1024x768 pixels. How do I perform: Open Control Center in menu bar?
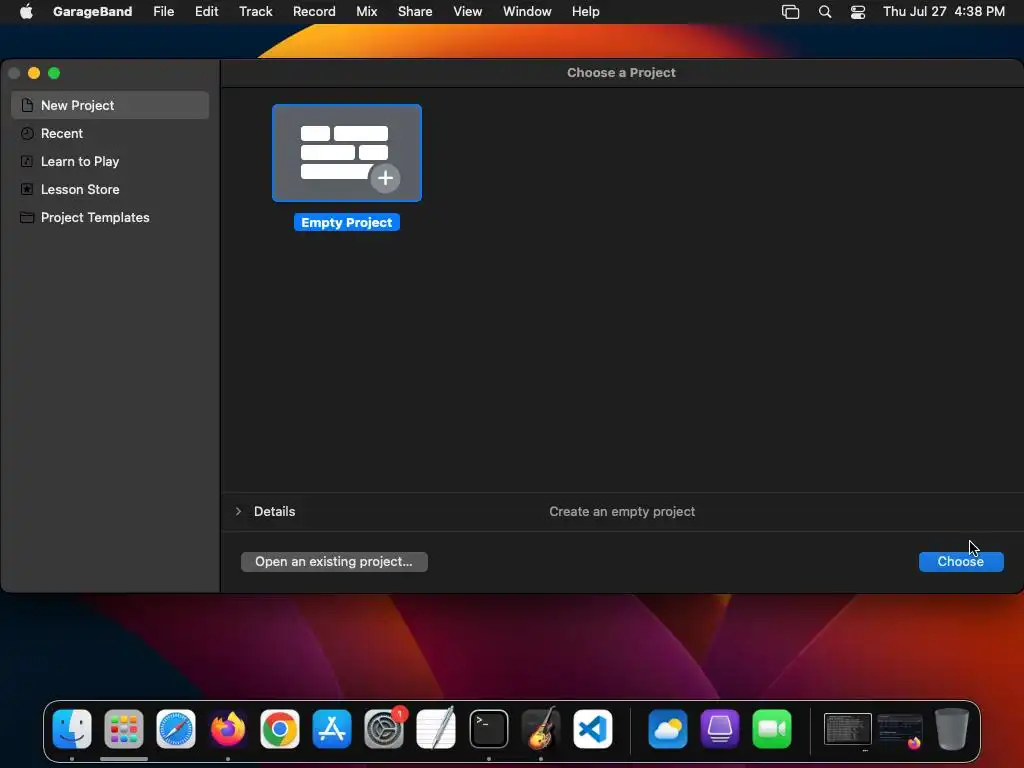857,12
